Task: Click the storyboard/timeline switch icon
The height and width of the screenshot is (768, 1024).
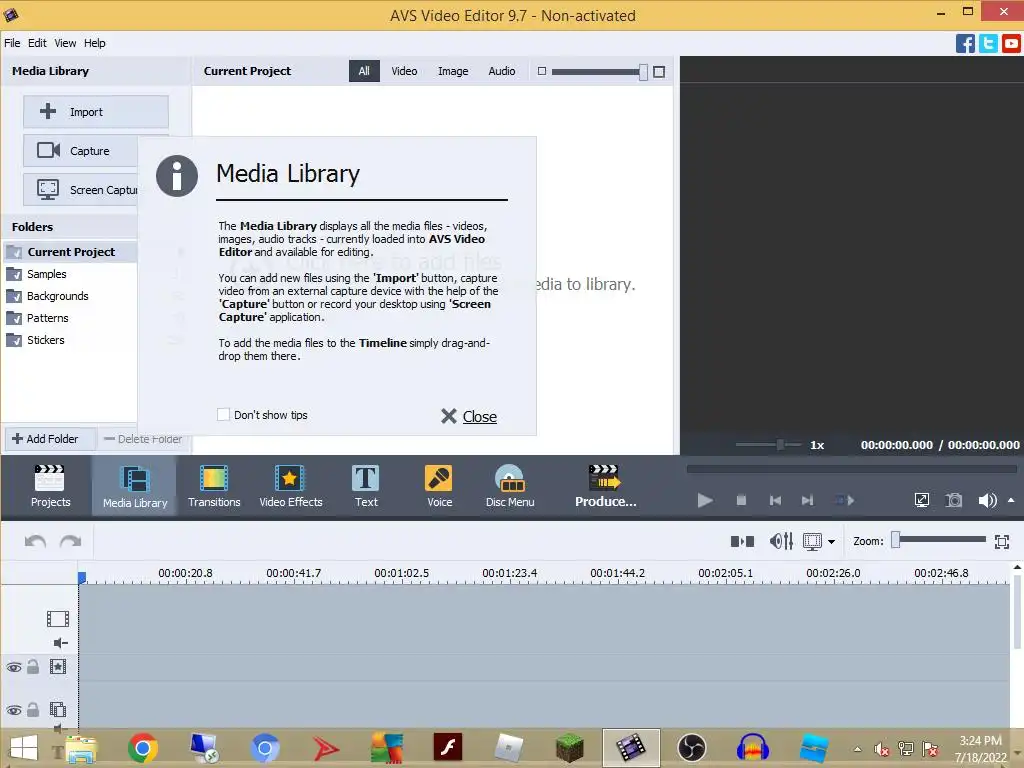Action: (742, 541)
